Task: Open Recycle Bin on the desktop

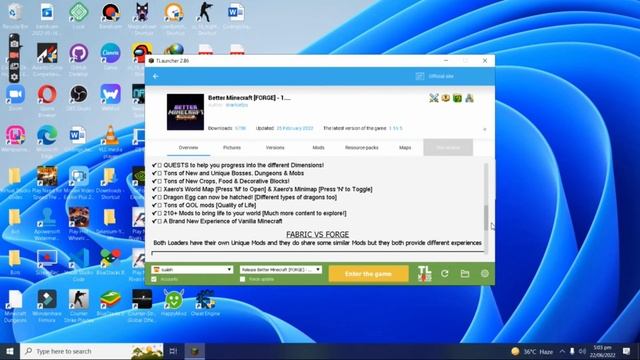Action: click(x=15, y=16)
